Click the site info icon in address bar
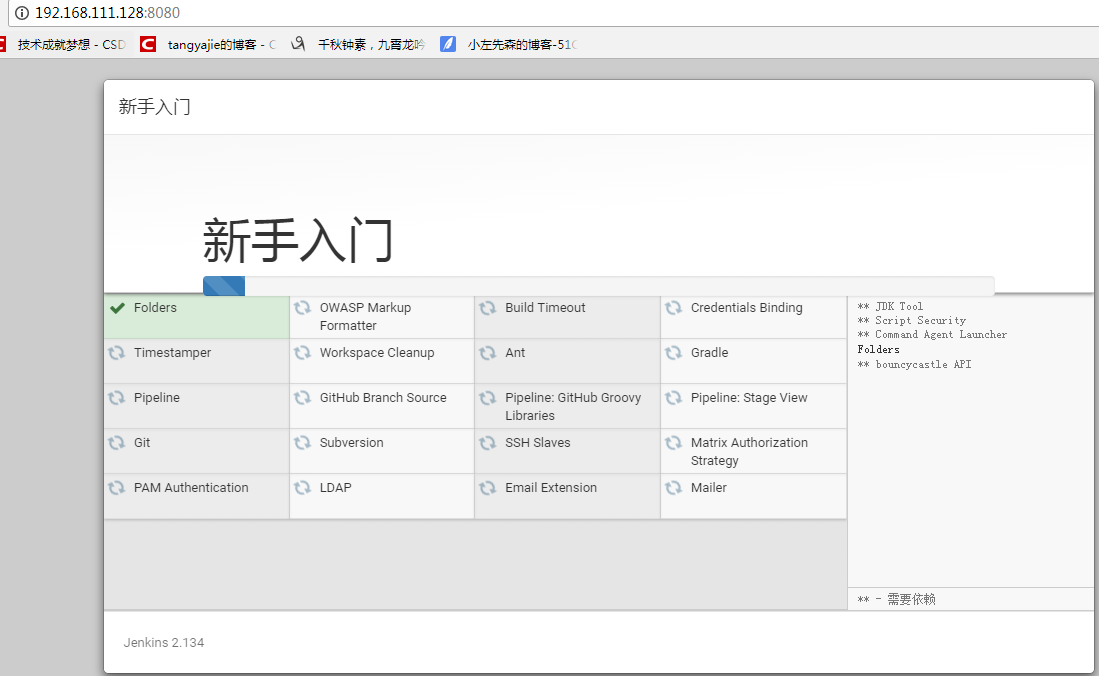 (x=21, y=13)
